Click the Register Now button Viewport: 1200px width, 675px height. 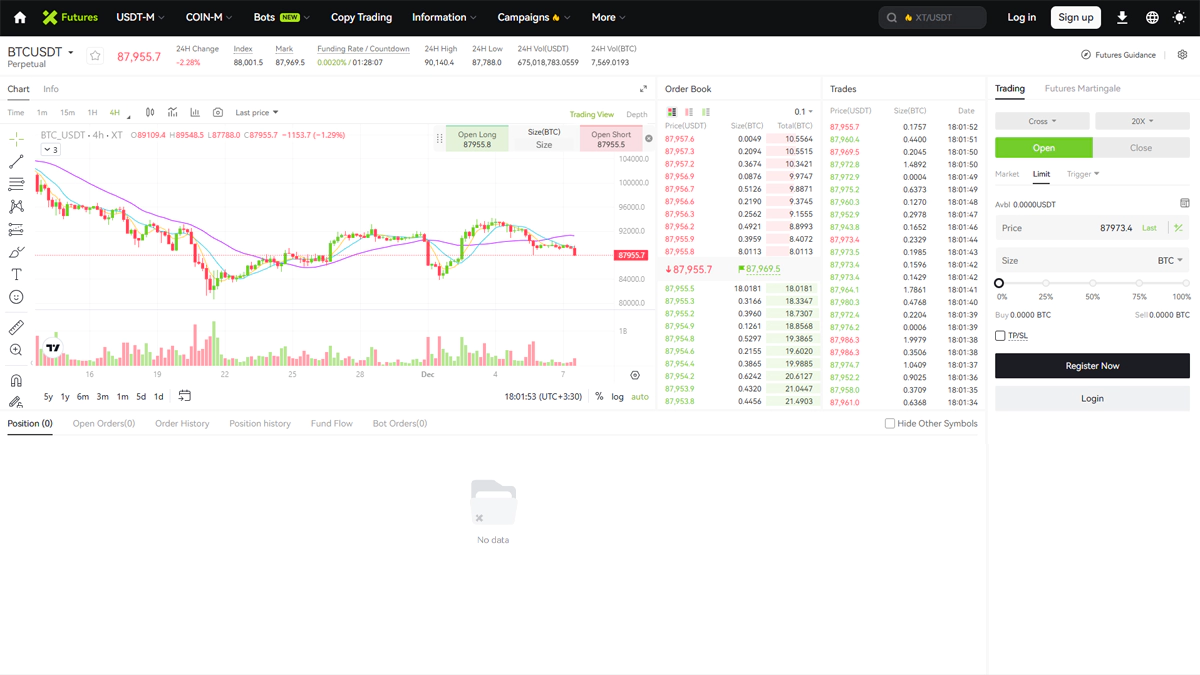pos(1092,366)
